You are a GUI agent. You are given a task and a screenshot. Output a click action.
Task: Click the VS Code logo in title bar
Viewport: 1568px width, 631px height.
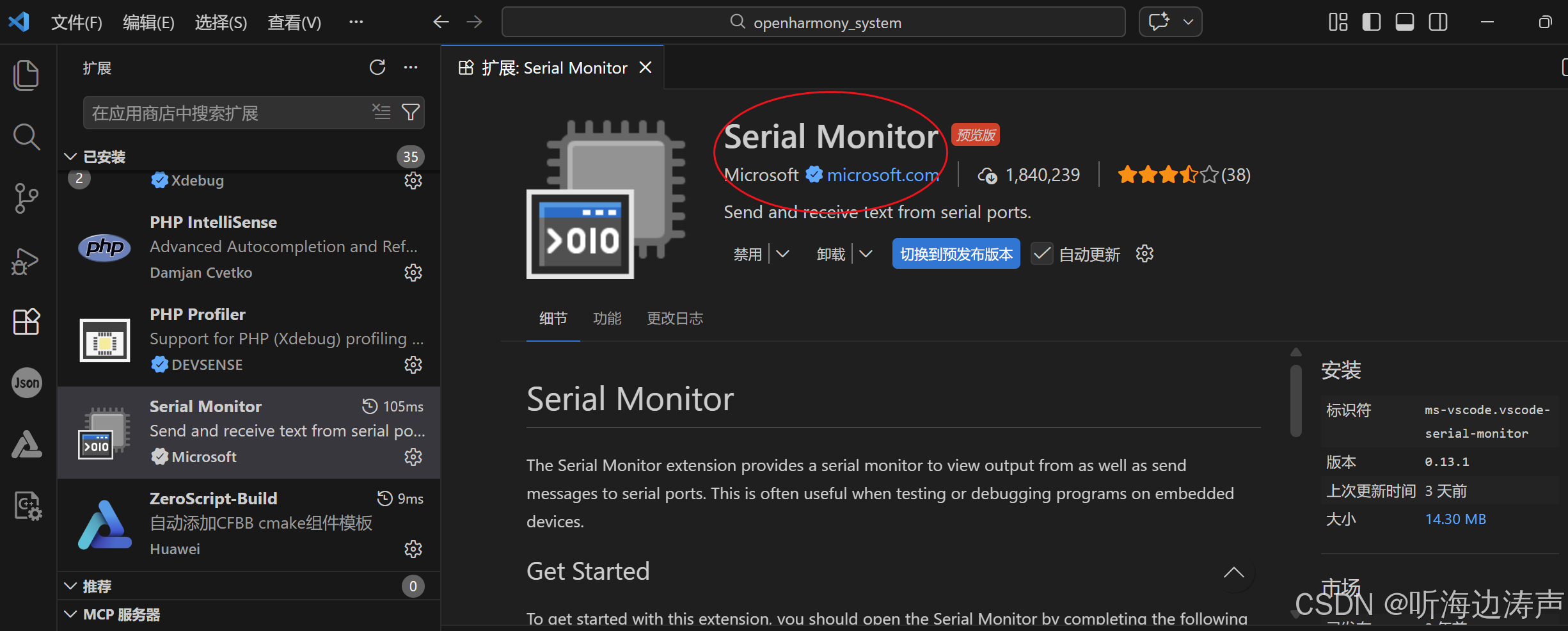point(19,22)
